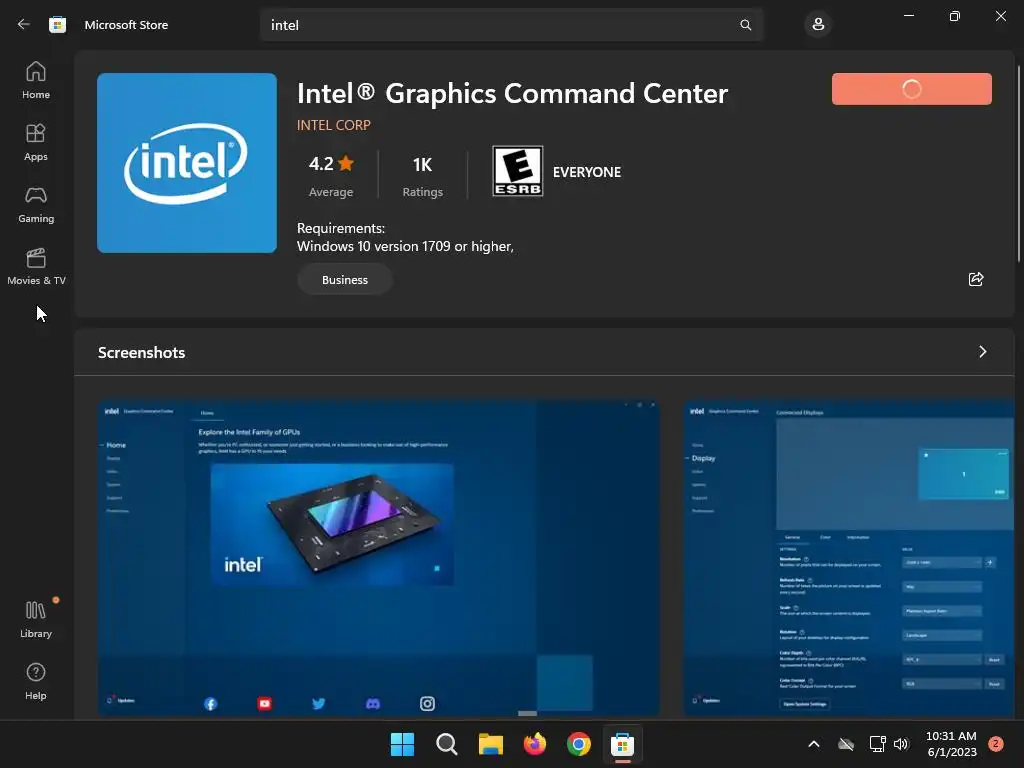Click the Microsoft Store taskbar icon
The width and height of the screenshot is (1024, 768).
pos(622,744)
